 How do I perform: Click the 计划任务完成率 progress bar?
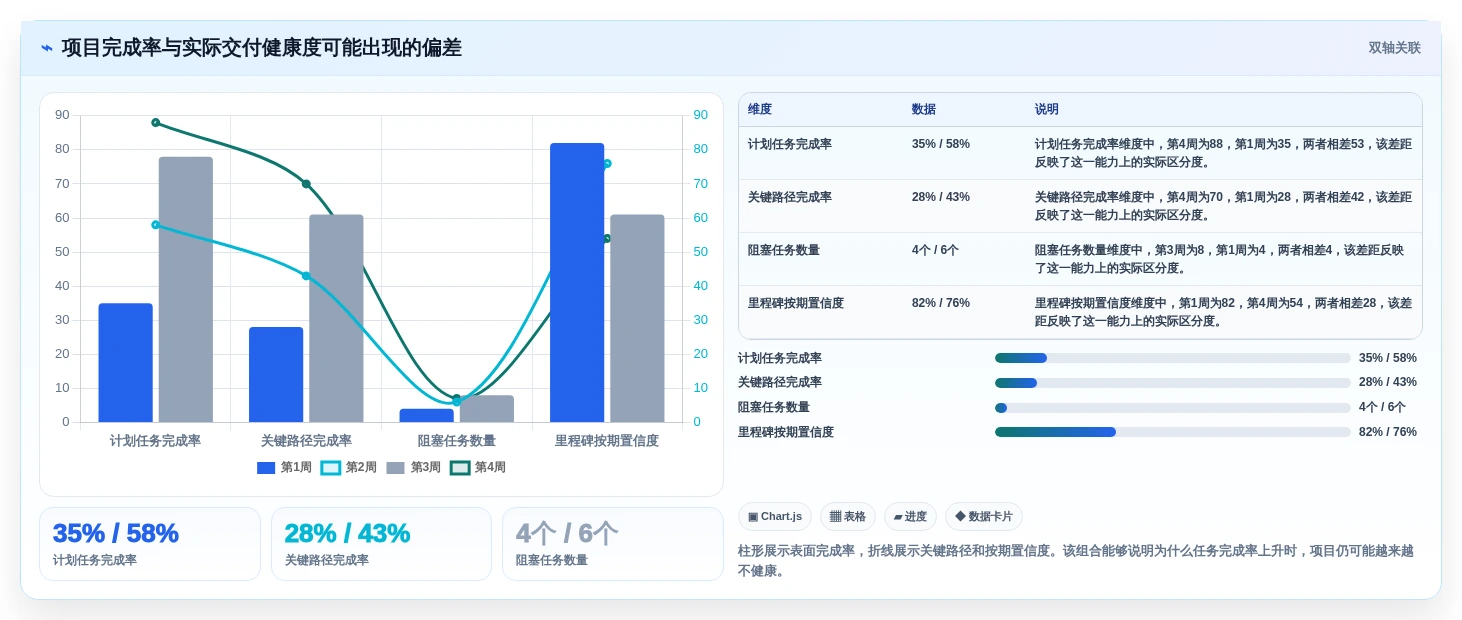pyautogui.click(x=1172, y=358)
